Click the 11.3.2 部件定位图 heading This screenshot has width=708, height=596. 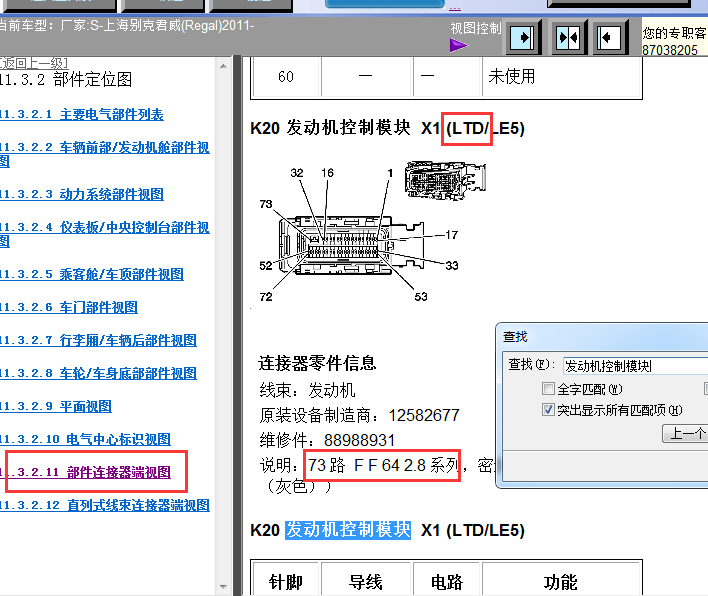click(x=66, y=79)
